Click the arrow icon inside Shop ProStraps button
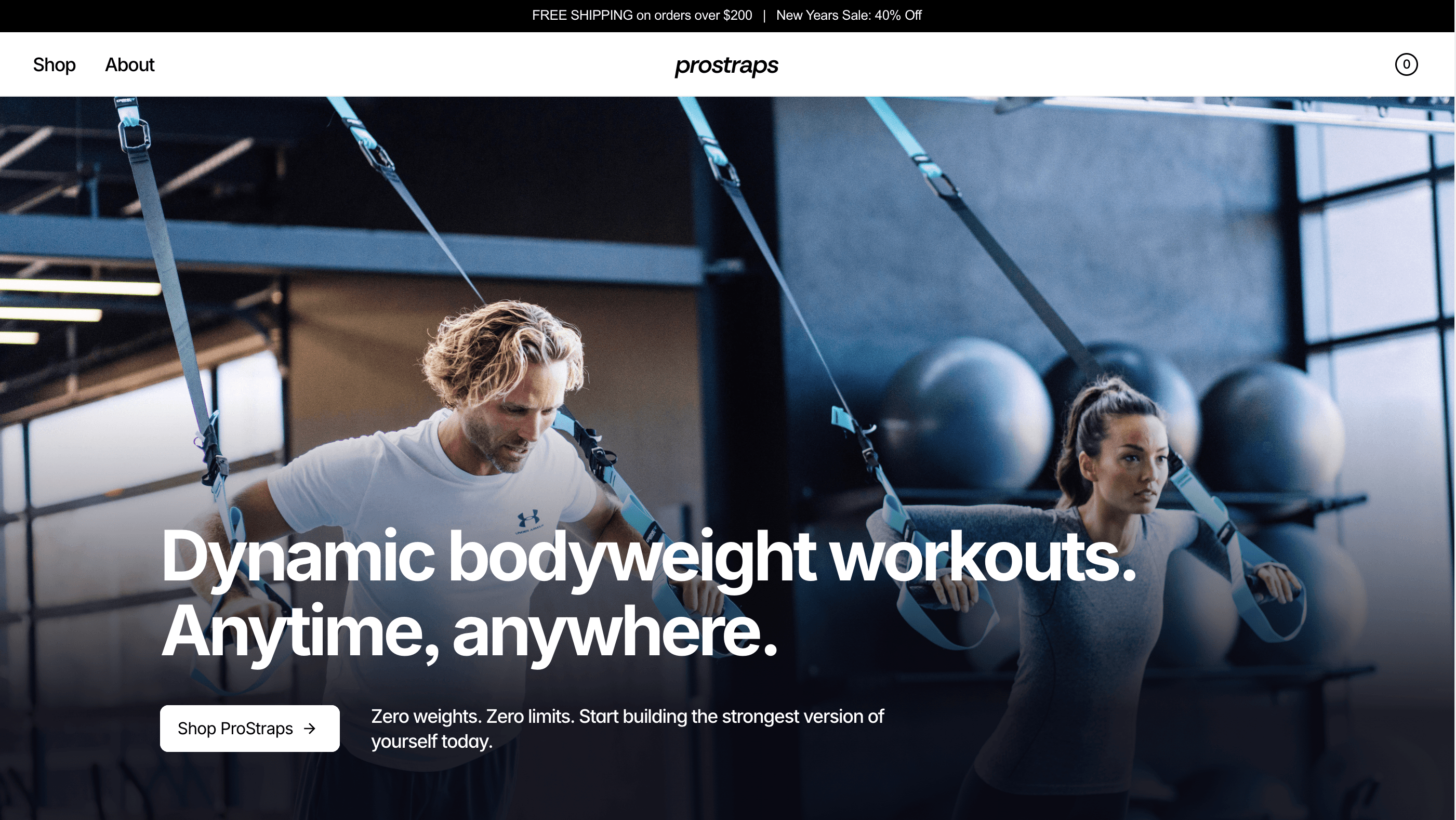This screenshot has width=1456, height=820. click(310, 729)
